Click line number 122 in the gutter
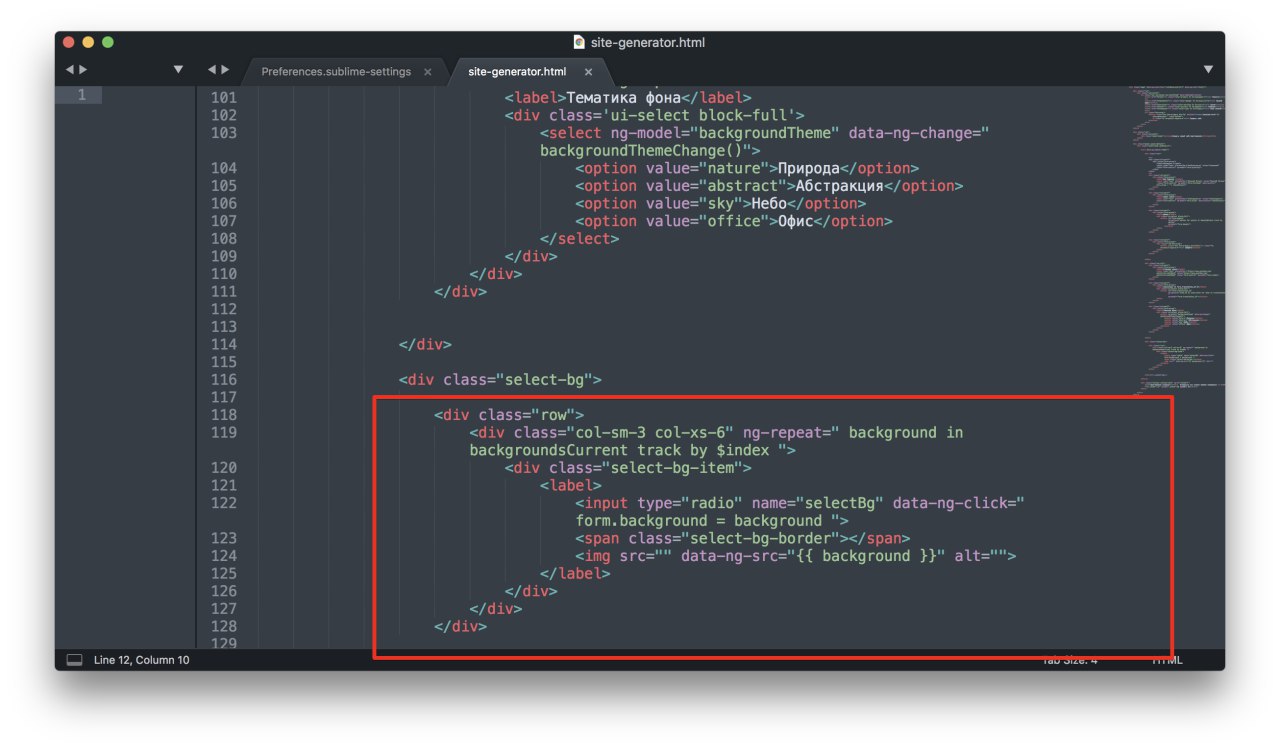Viewport: 1280px width, 749px height. coord(224,503)
